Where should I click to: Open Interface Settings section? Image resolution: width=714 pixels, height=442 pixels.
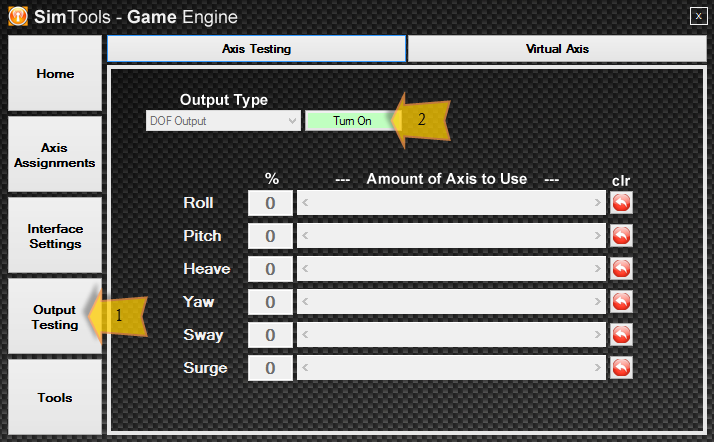pyautogui.click(x=55, y=236)
